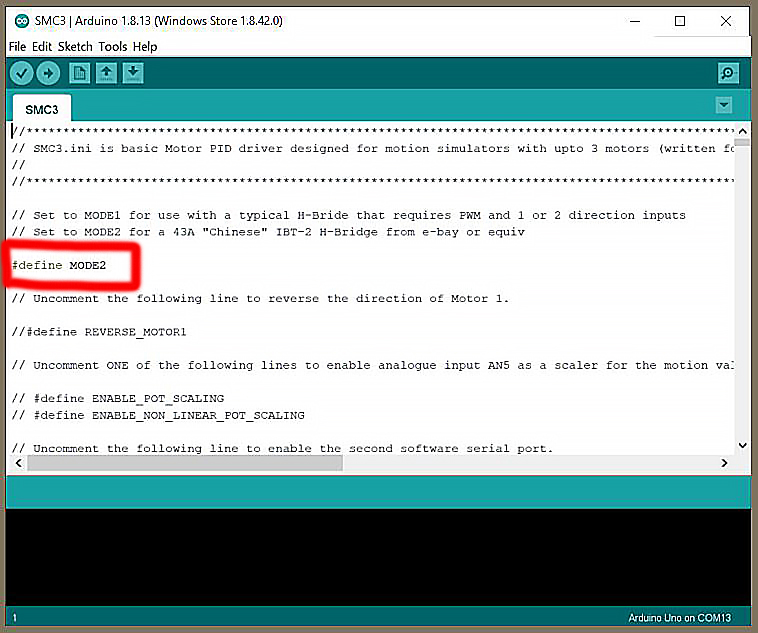Open the Sketch menu
This screenshot has width=758, height=633.
75,46
